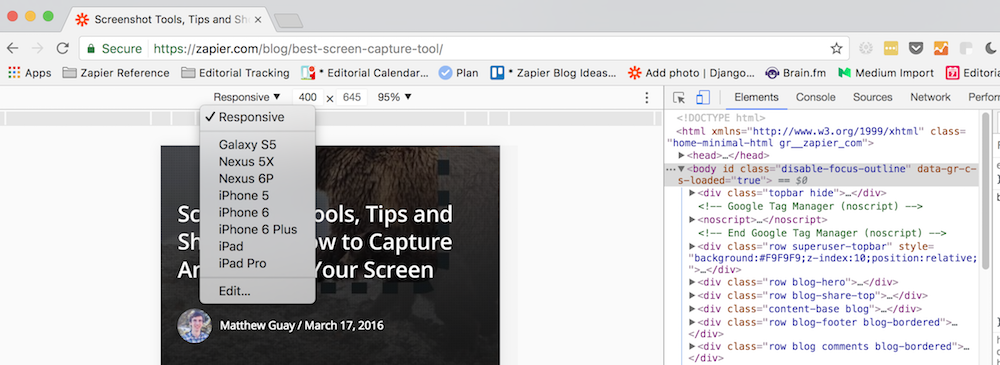Expand the content-base blog div
This screenshot has height=365, width=1000.
[x=693, y=309]
